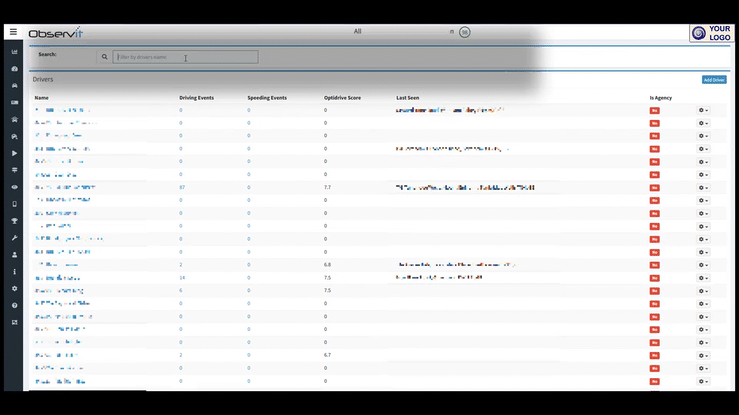Viewport: 739px width, 415px height.
Task: Open the info sidebar icon
Action: [15, 272]
